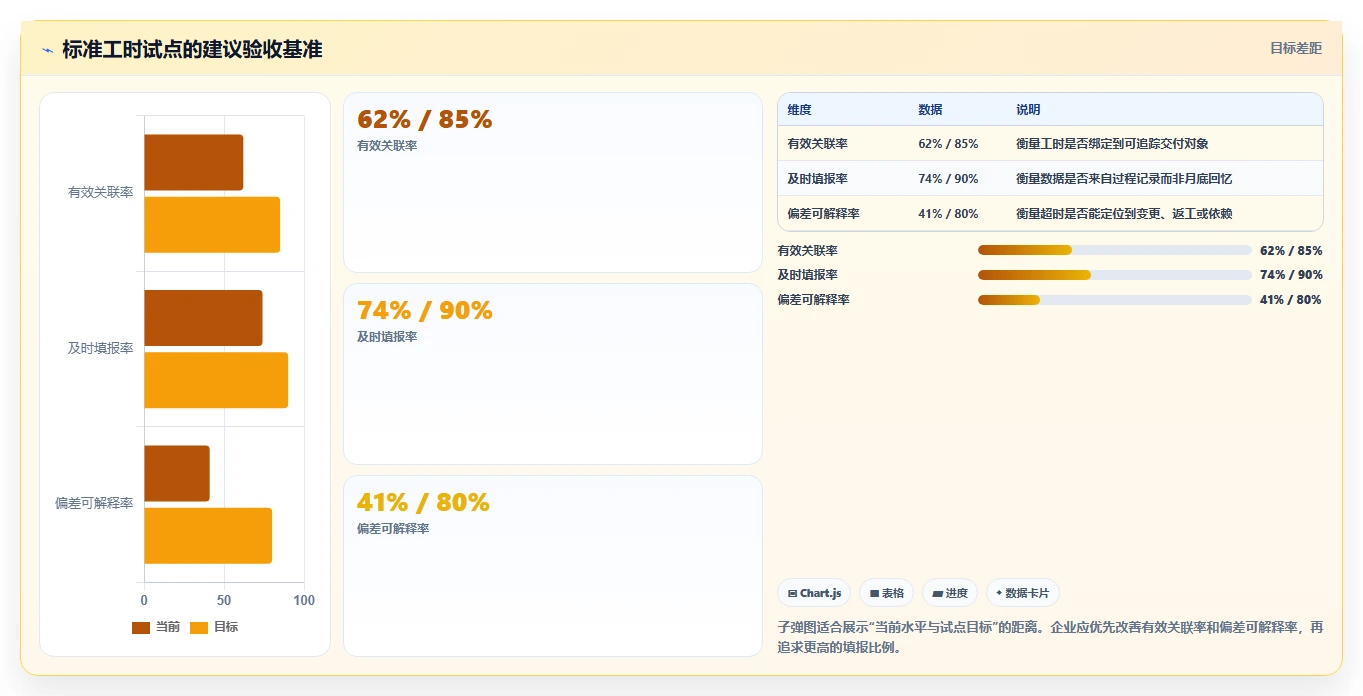Screen dimensions: 1363x696
Task: Click the 及时填报率 label under 74% card
Action: pyautogui.click(x=387, y=337)
